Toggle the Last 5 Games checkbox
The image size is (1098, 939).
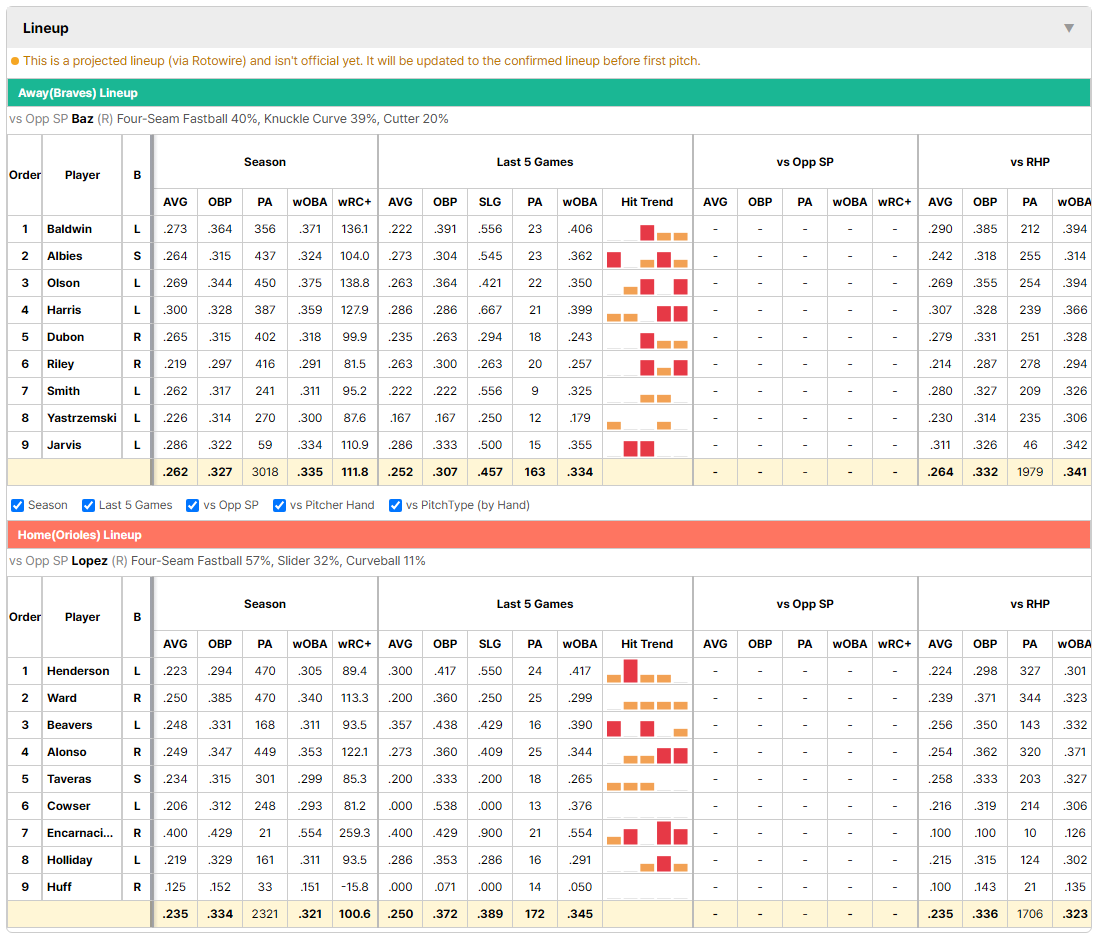coord(88,505)
